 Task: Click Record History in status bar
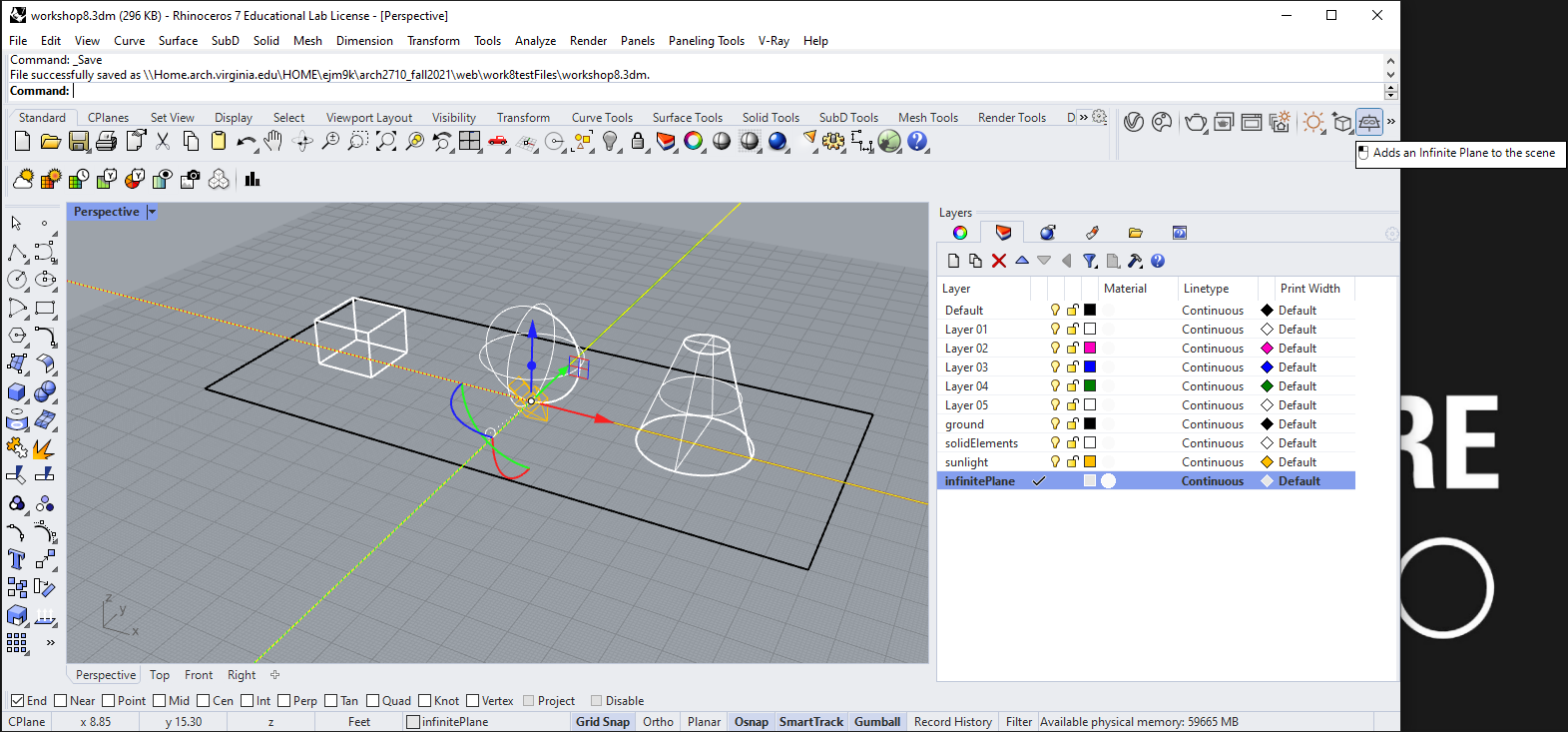[x=952, y=721]
